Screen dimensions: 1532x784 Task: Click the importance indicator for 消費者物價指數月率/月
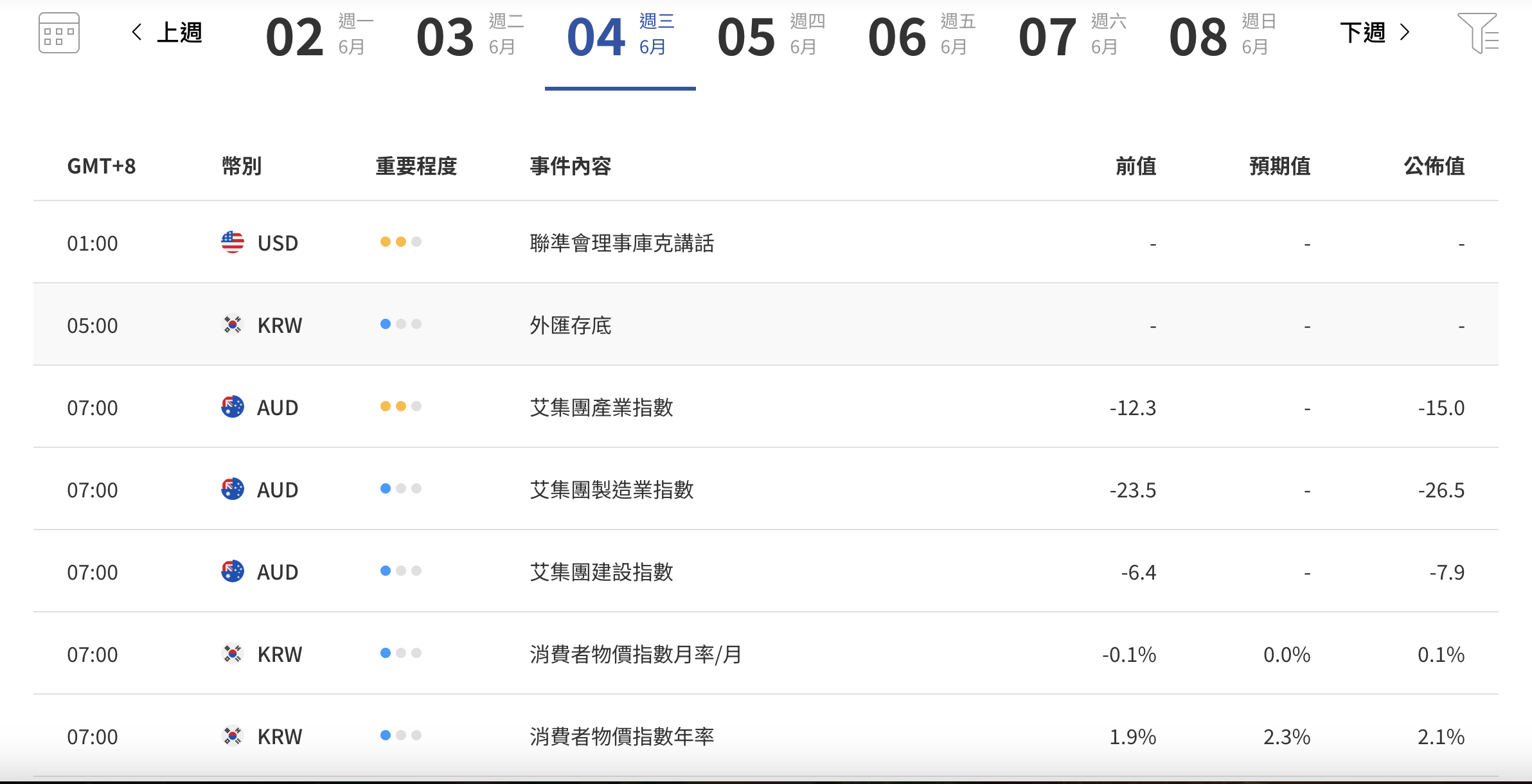[400, 654]
